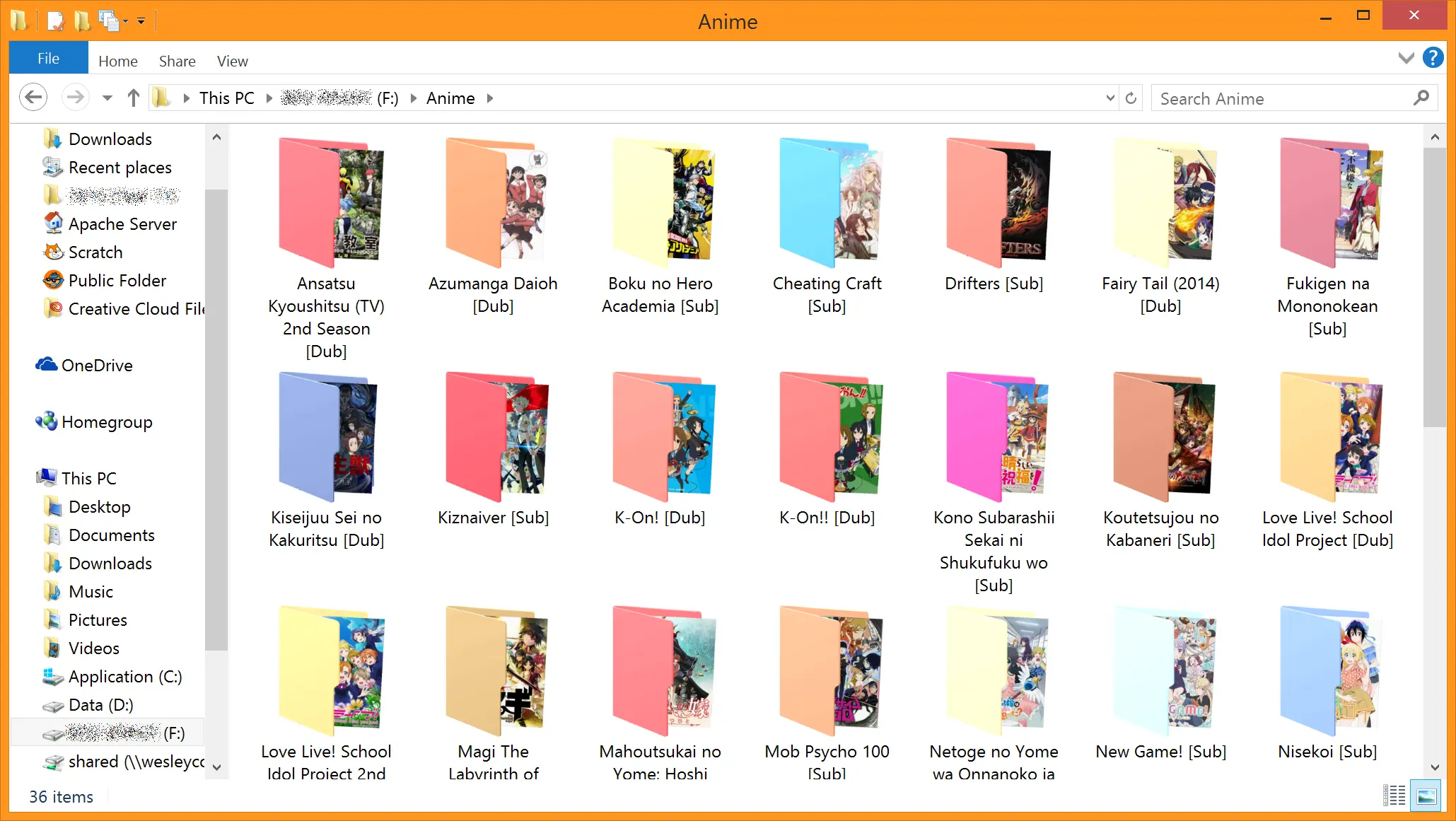
Task: Click This PC in address breadcrumb
Action: click(226, 98)
